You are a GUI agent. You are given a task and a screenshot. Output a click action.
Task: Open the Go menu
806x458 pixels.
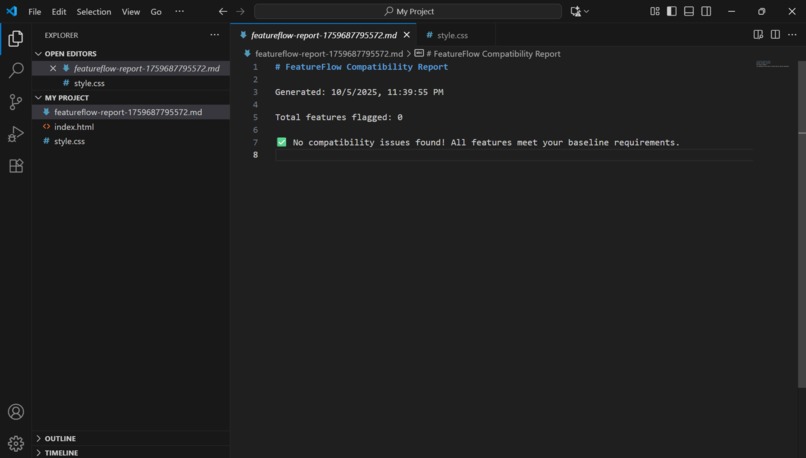[x=156, y=11]
